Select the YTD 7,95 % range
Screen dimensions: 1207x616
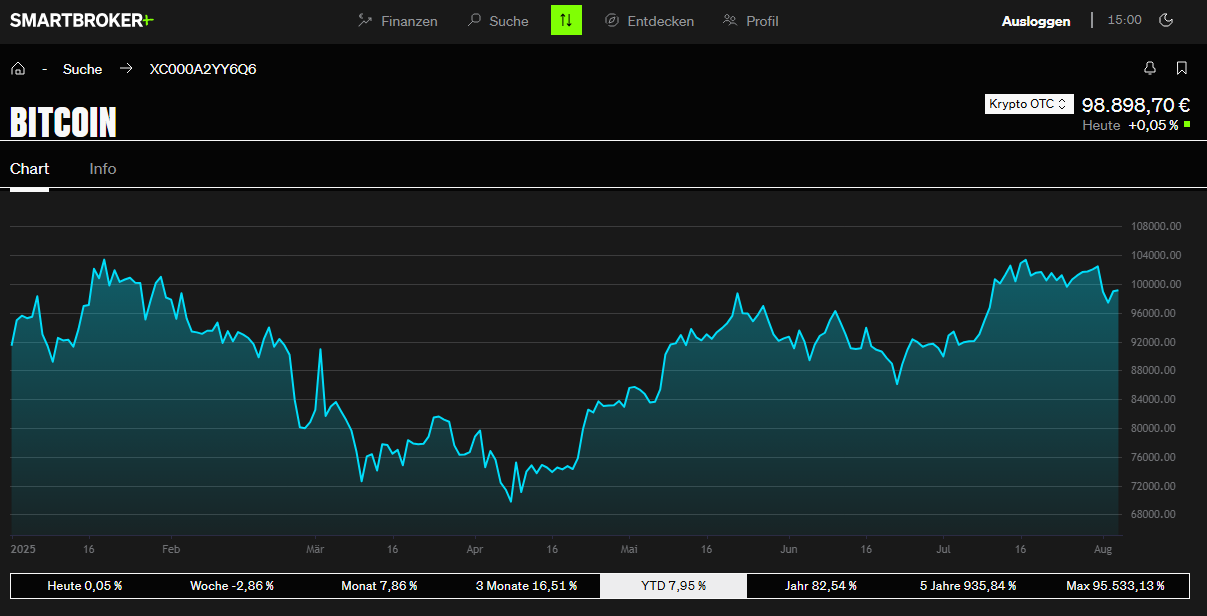(673, 586)
